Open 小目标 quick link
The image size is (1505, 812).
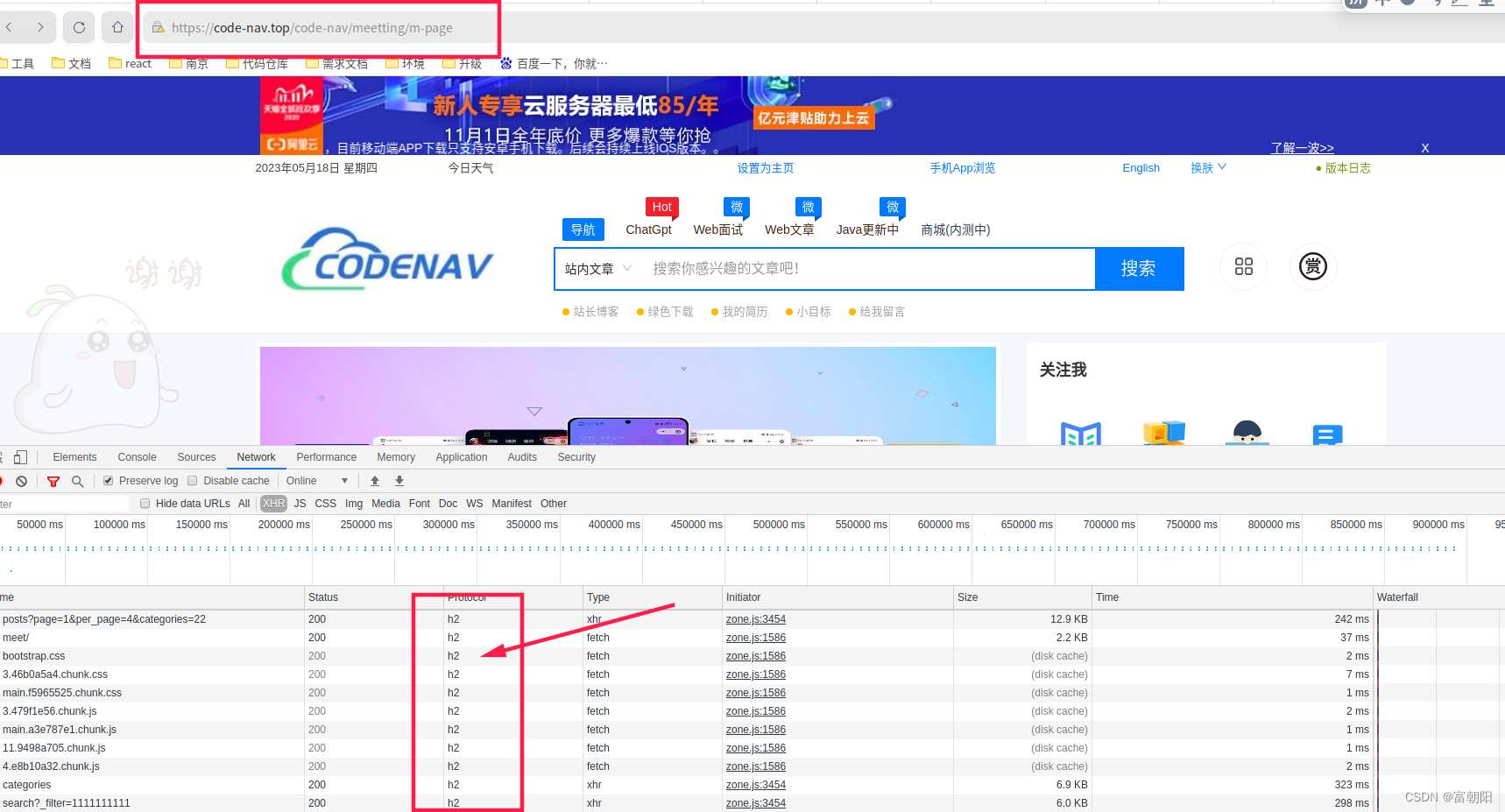(x=808, y=312)
